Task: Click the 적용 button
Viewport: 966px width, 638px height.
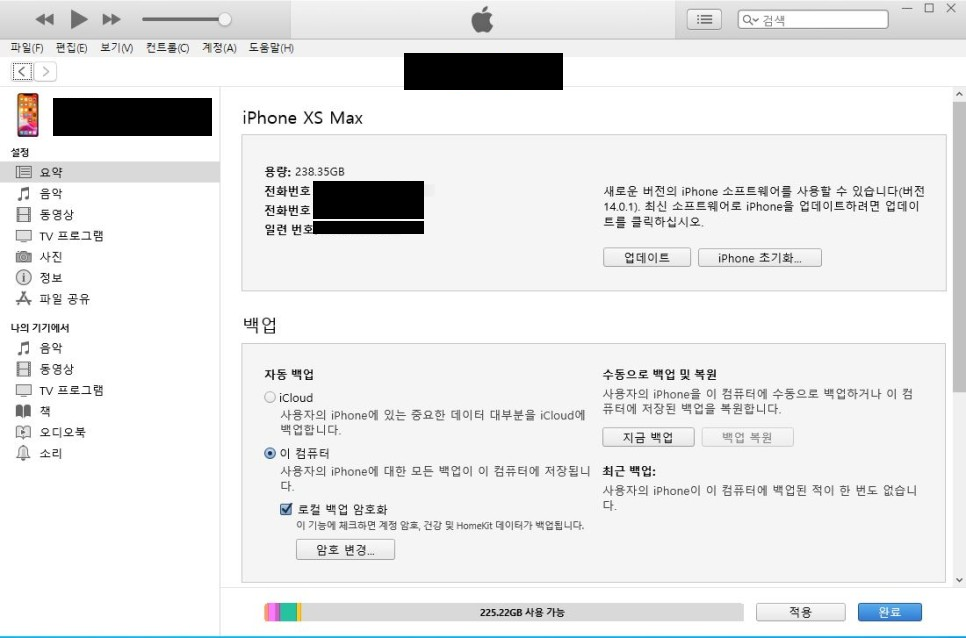Action: pos(800,612)
